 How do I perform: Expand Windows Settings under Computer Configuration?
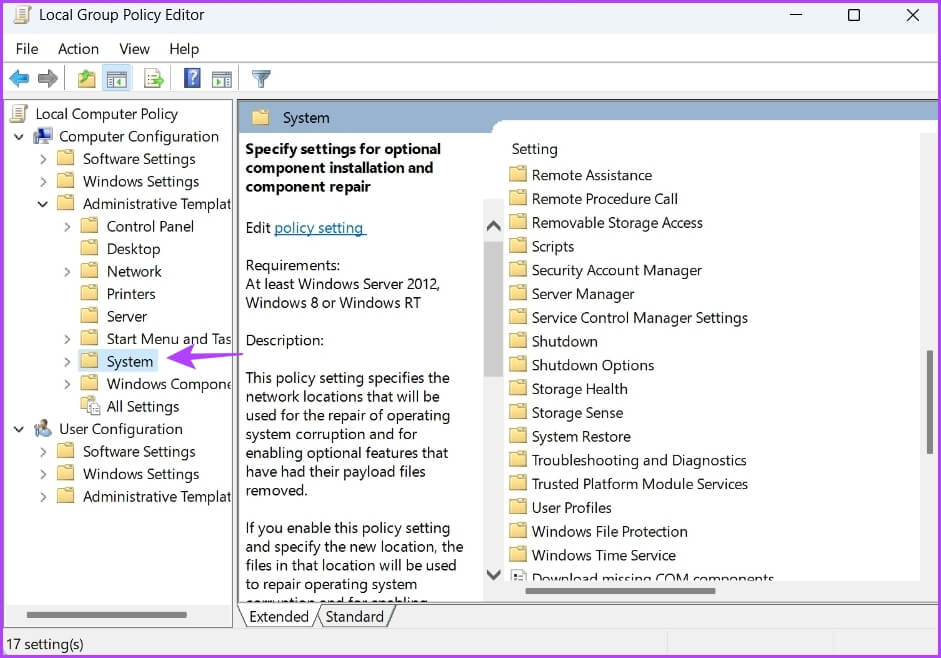pyautogui.click(x=43, y=181)
